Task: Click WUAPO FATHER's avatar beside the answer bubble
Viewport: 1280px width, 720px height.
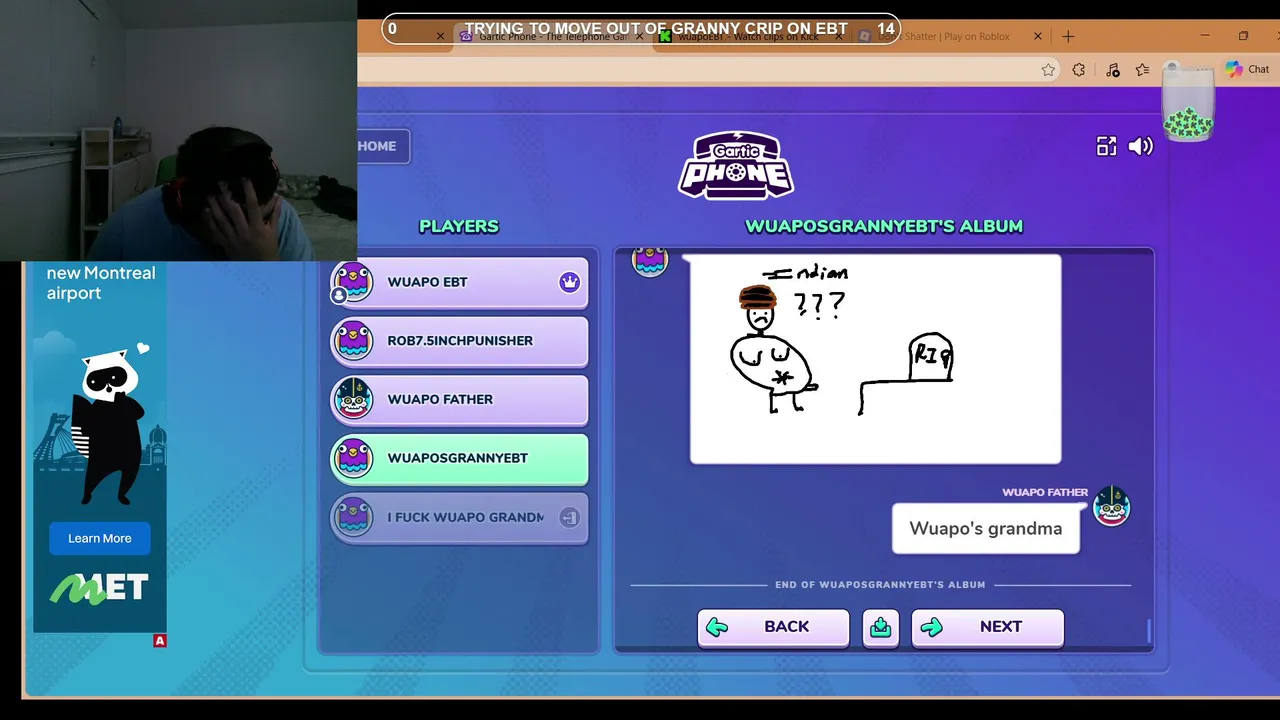Action: pyautogui.click(x=1111, y=507)
